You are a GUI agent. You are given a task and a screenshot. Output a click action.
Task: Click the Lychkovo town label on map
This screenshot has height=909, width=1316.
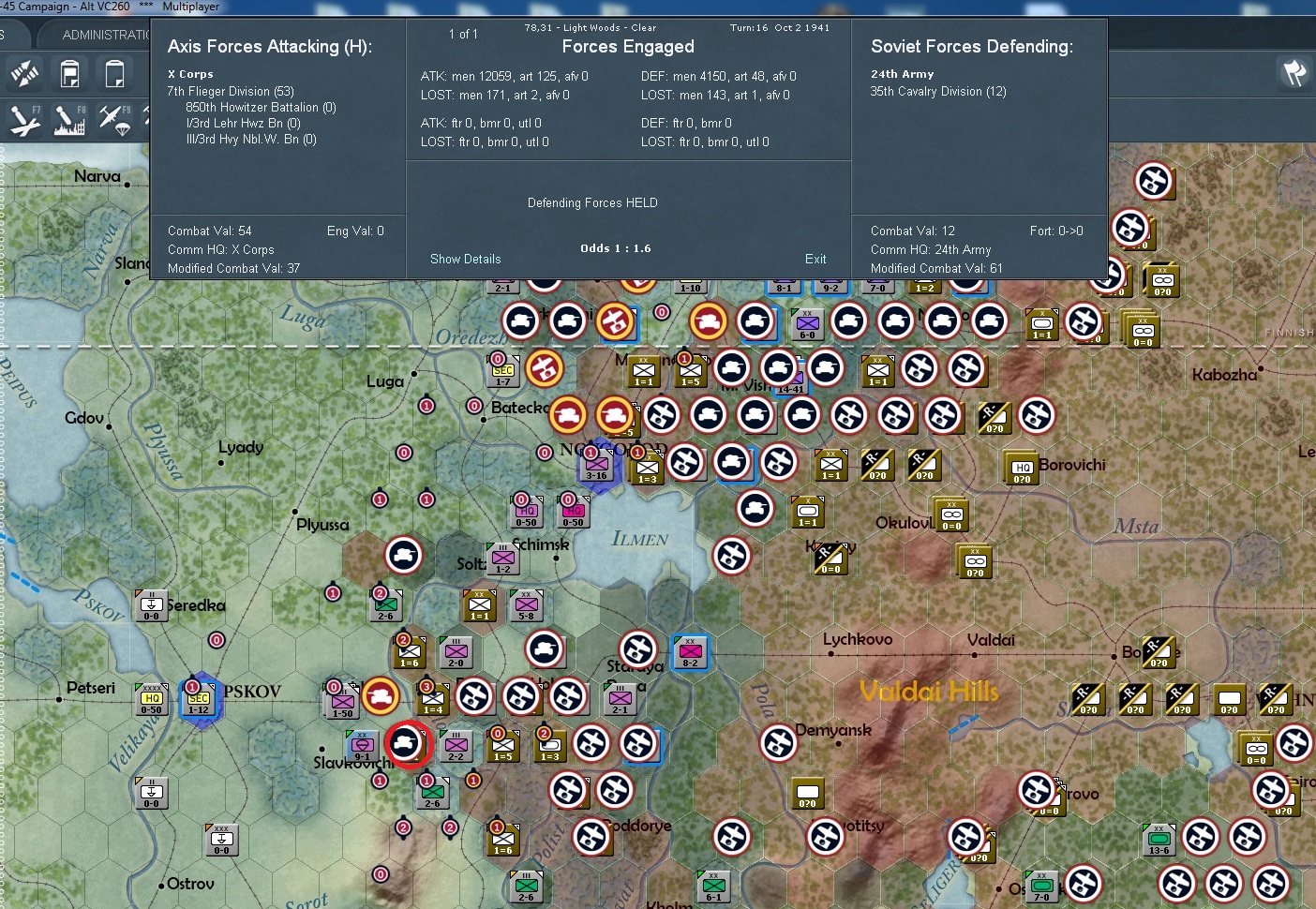coord(858,639)
